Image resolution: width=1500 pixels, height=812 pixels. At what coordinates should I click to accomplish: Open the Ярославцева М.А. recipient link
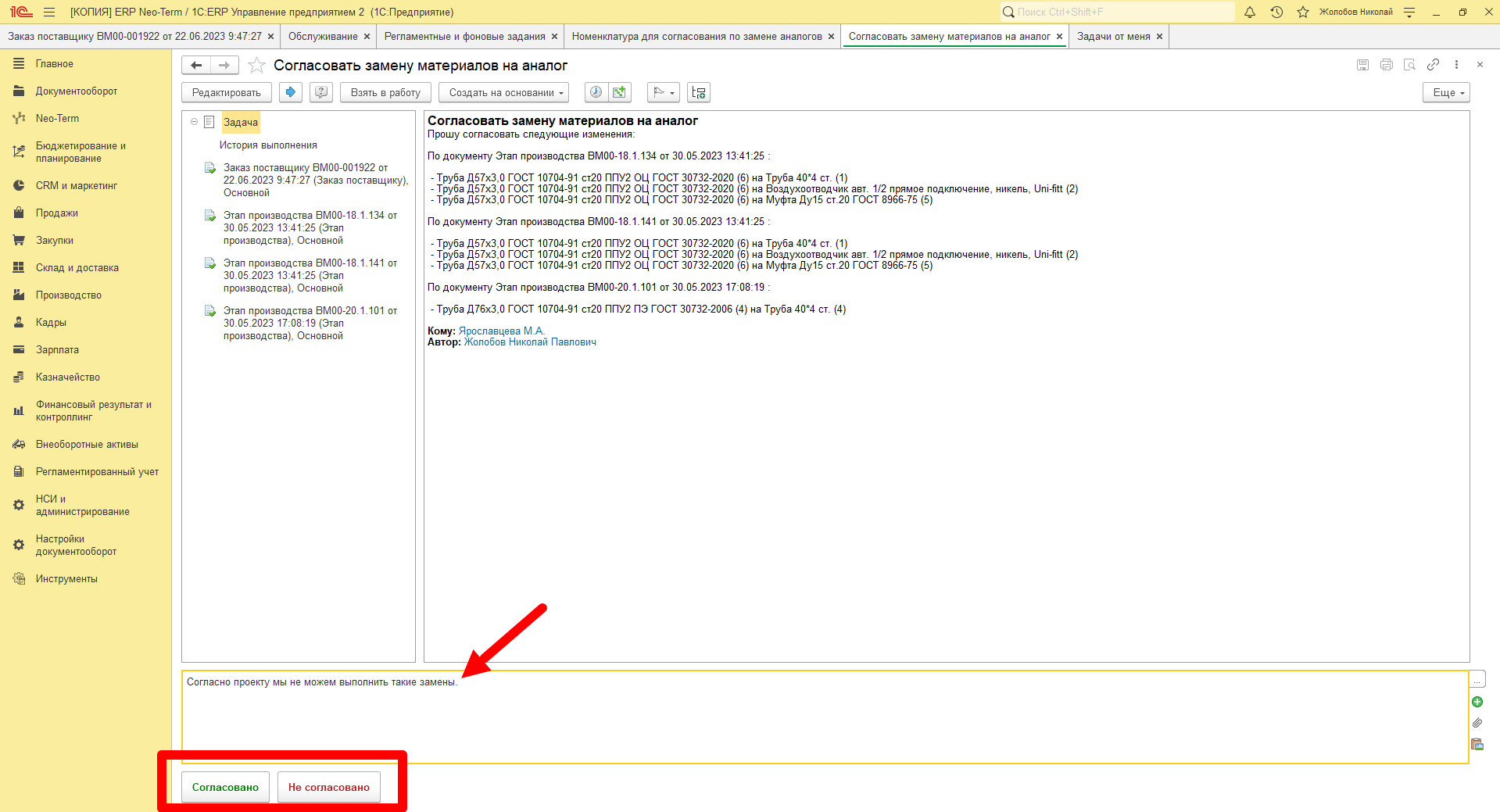pyautogui.click(x=501, y=331)
